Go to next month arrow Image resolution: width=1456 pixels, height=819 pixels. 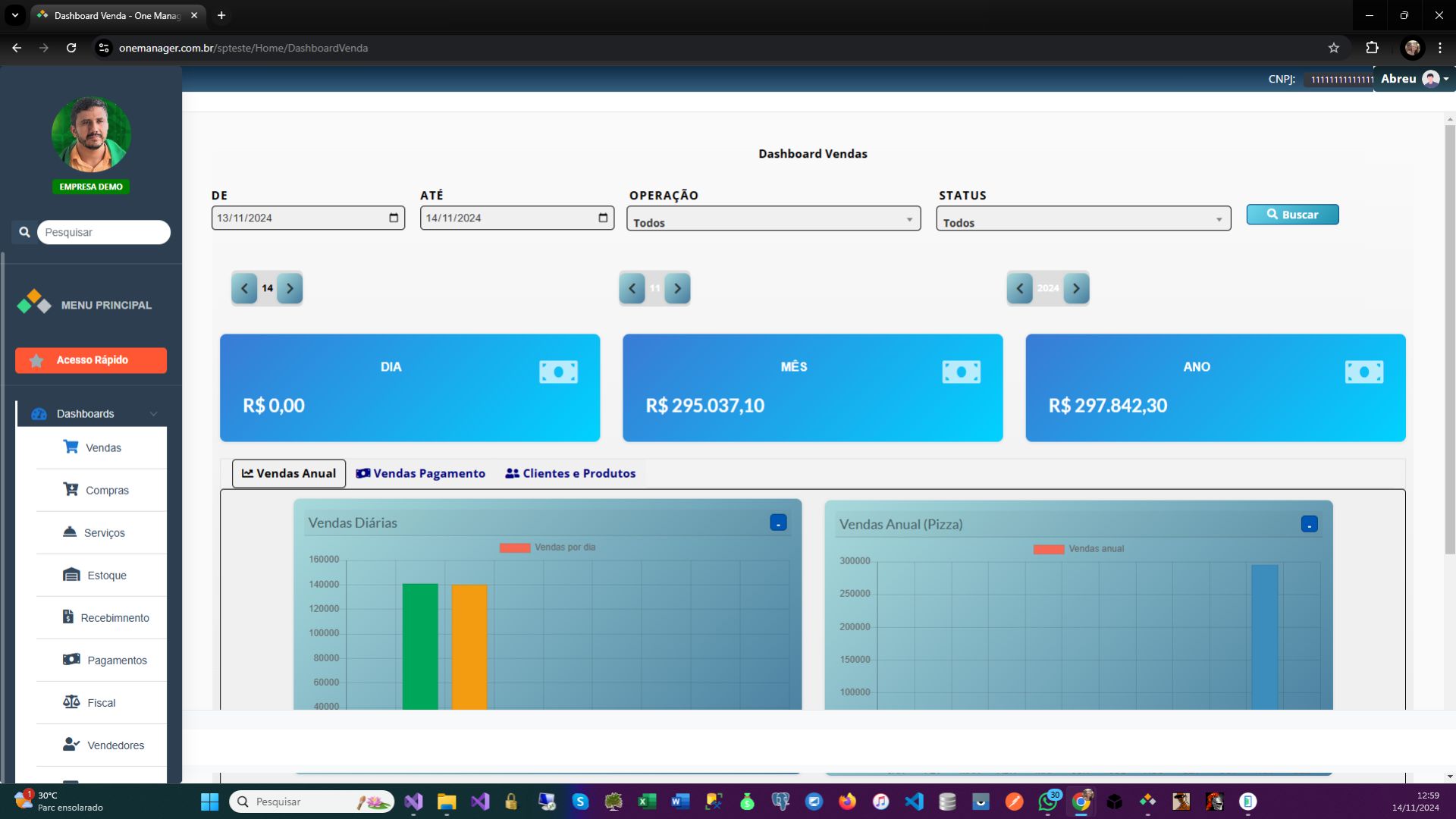point(677,288)
